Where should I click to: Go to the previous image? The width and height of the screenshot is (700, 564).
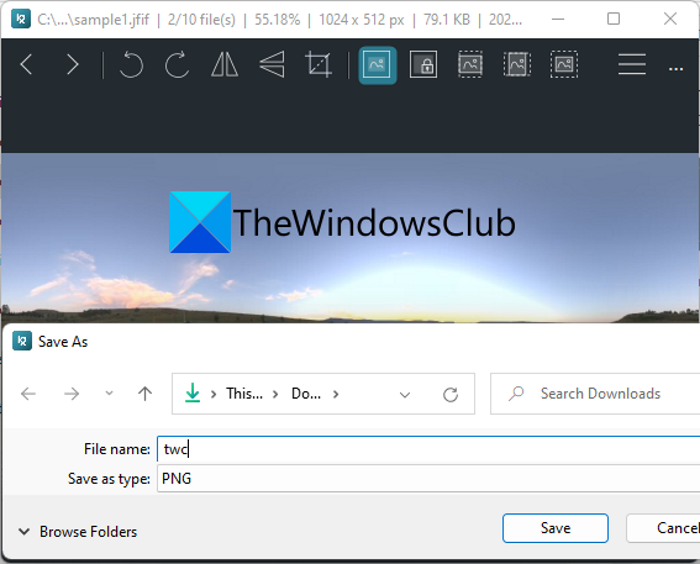pos(27,65)
